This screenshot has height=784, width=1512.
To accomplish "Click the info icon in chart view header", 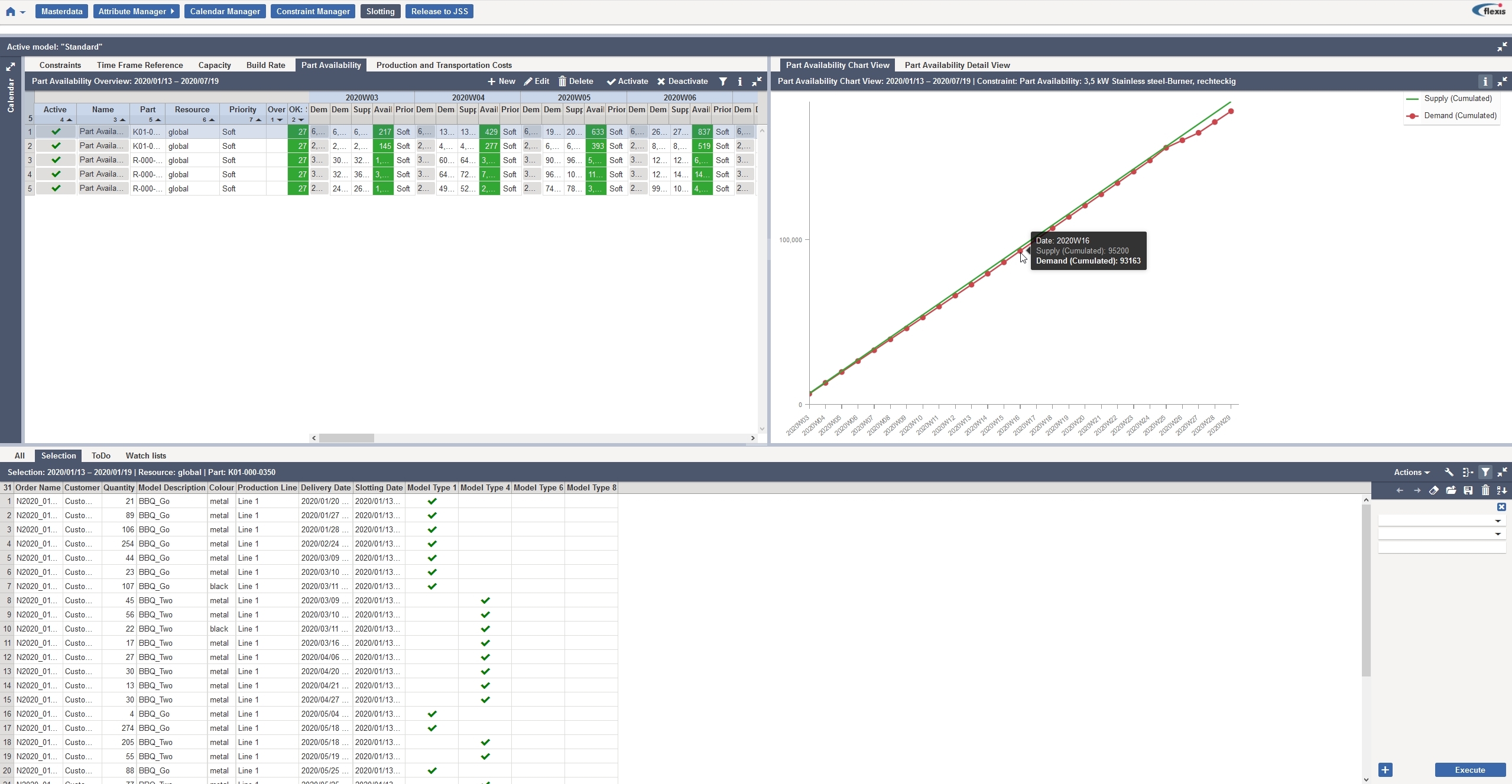I will [1484, 82].
